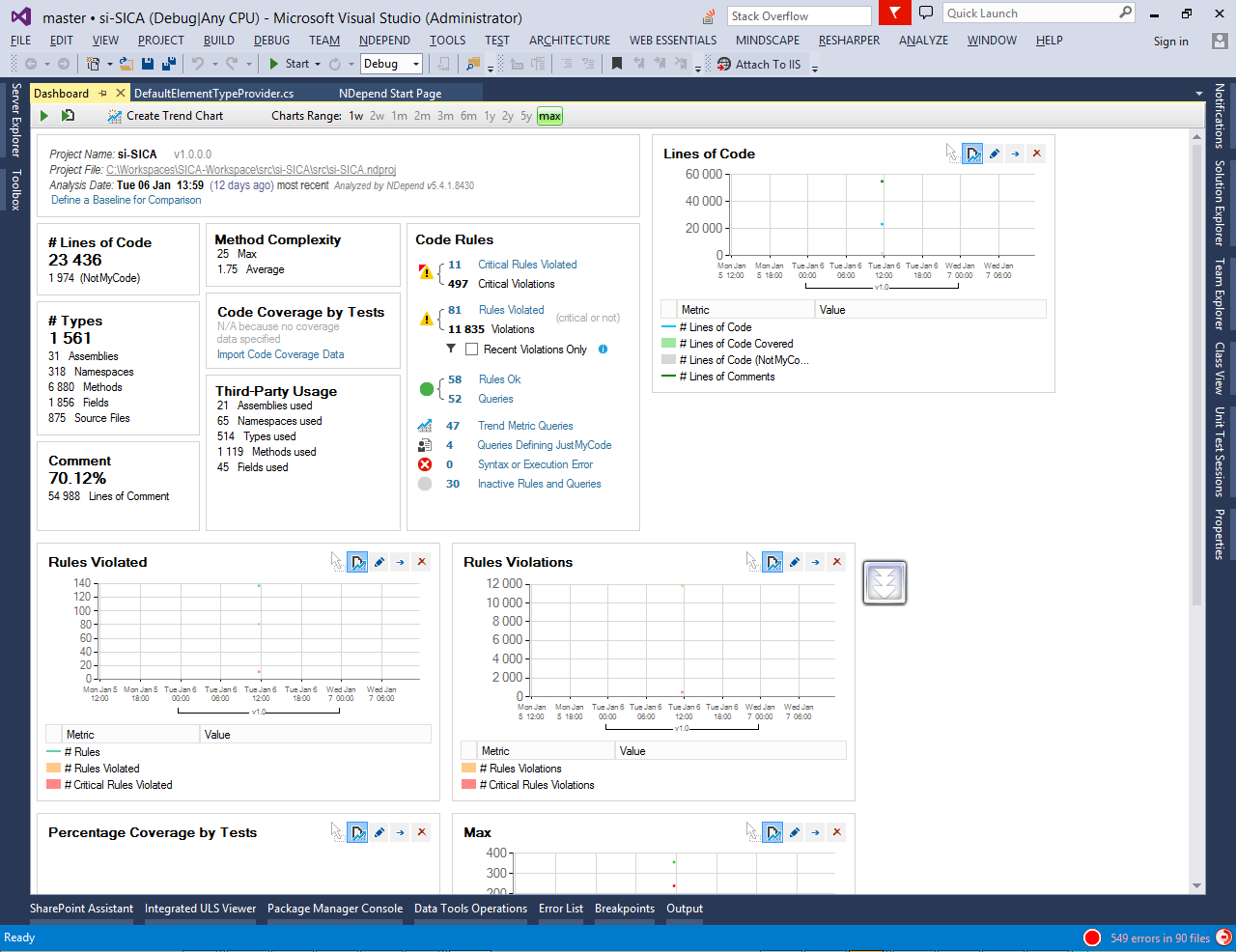Click Sign in link
The width and height of the screenshot is (1236, 952).
(x=1170, y=42)
